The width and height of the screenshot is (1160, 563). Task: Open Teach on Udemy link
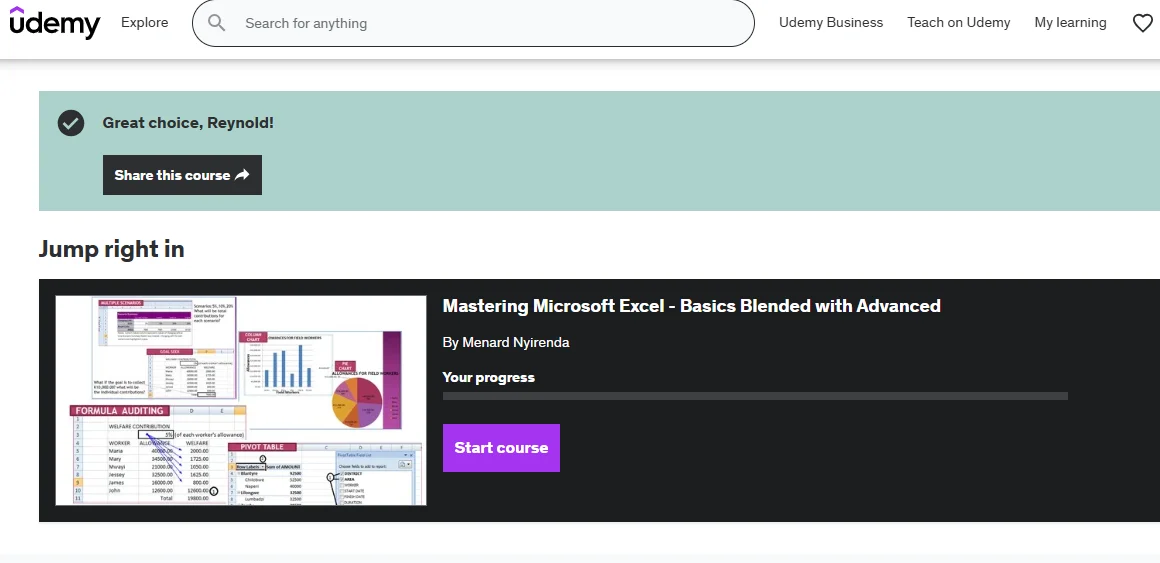(958, 22)
